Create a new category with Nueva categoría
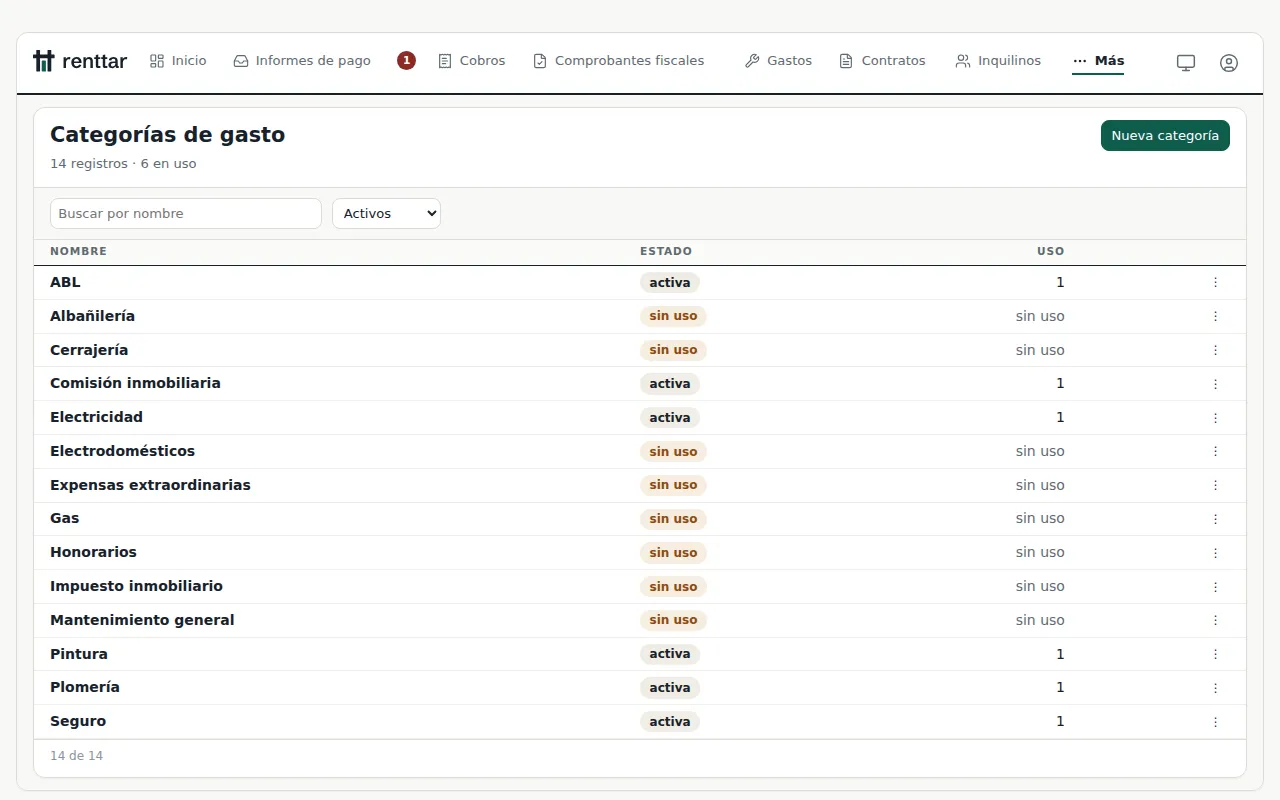This screenshot has width=1280, height=800. 1165,136
